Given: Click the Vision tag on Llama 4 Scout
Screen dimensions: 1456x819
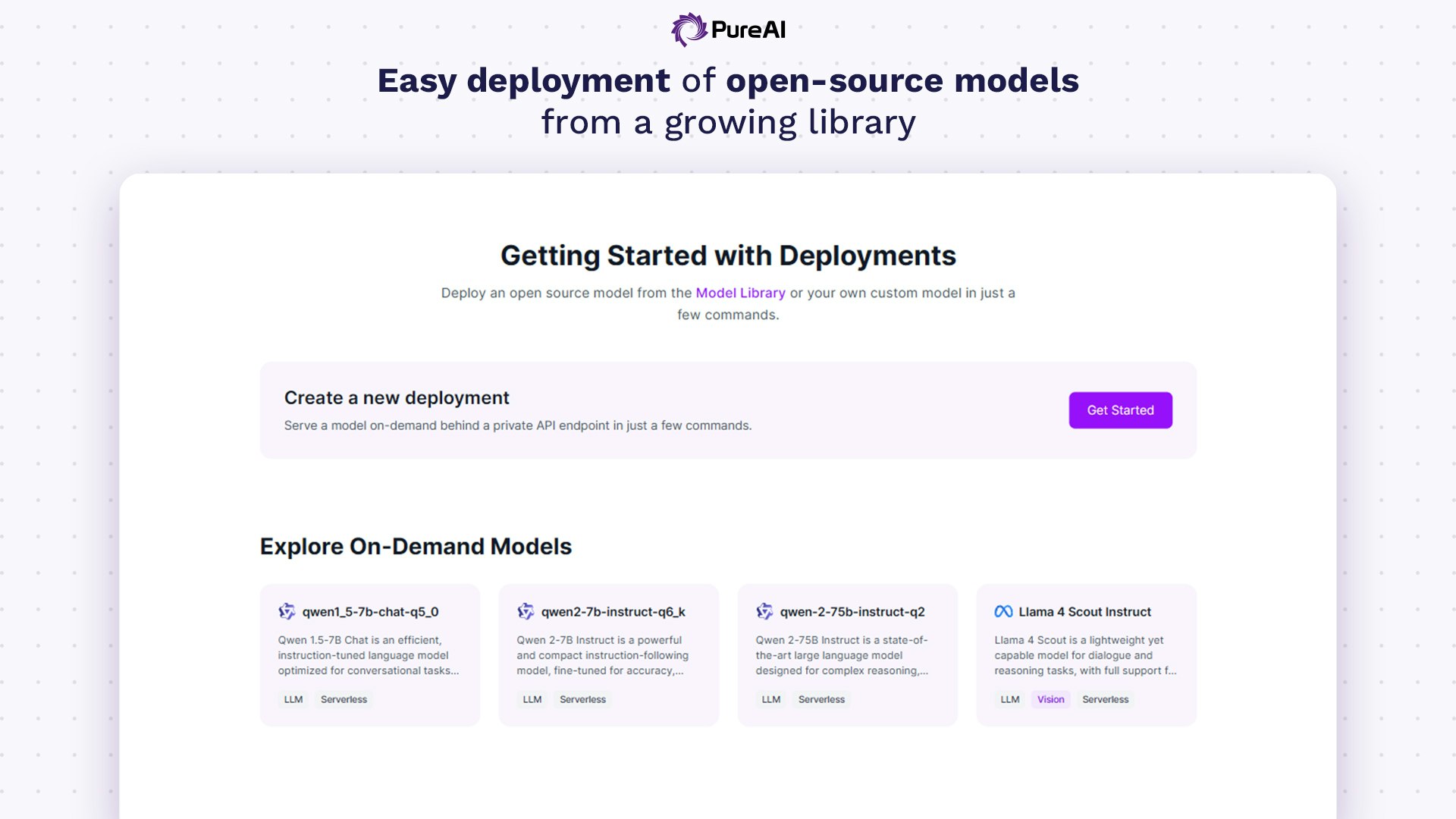Looking at the screenshot, I should tap(1050, 699).
